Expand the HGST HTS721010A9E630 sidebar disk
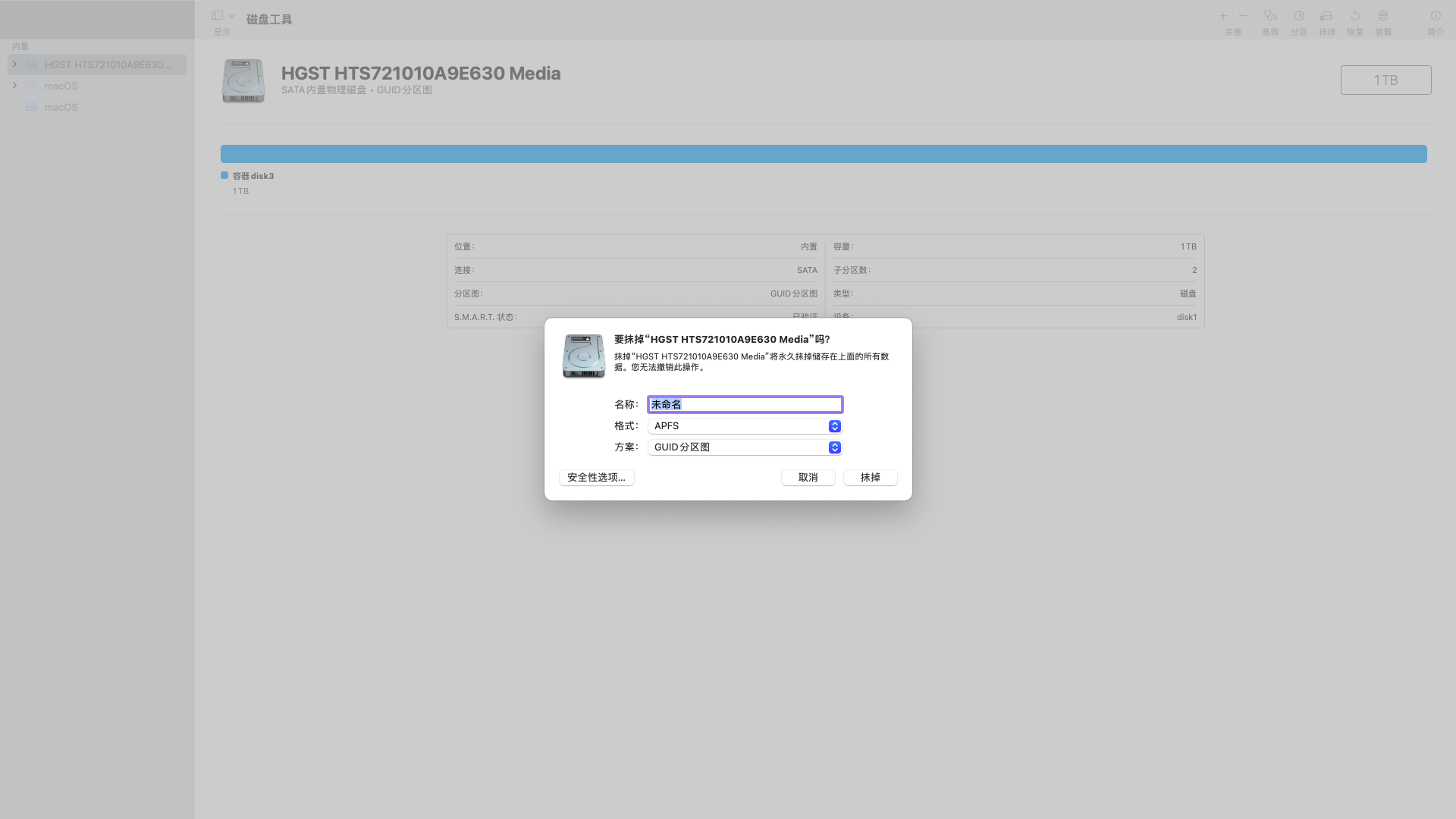This screenshot has height=819, width=1456. coord(14,64)
